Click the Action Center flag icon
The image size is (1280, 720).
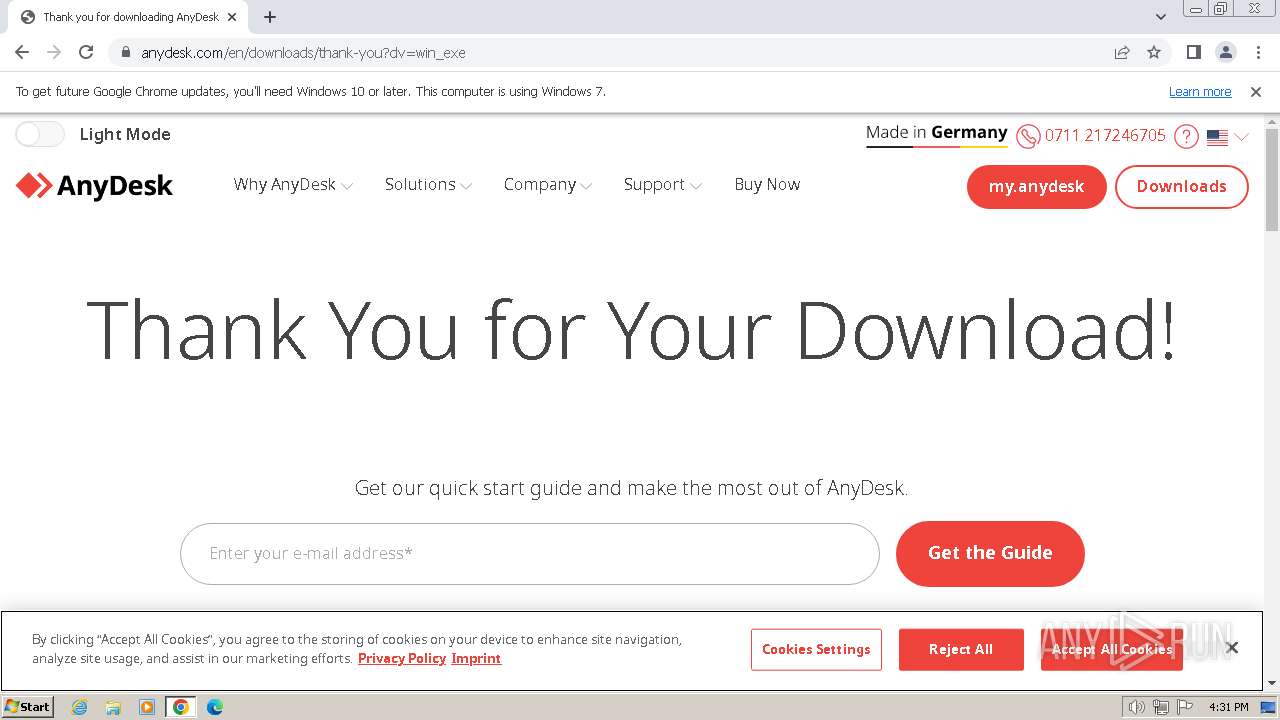pos(1185,707)
